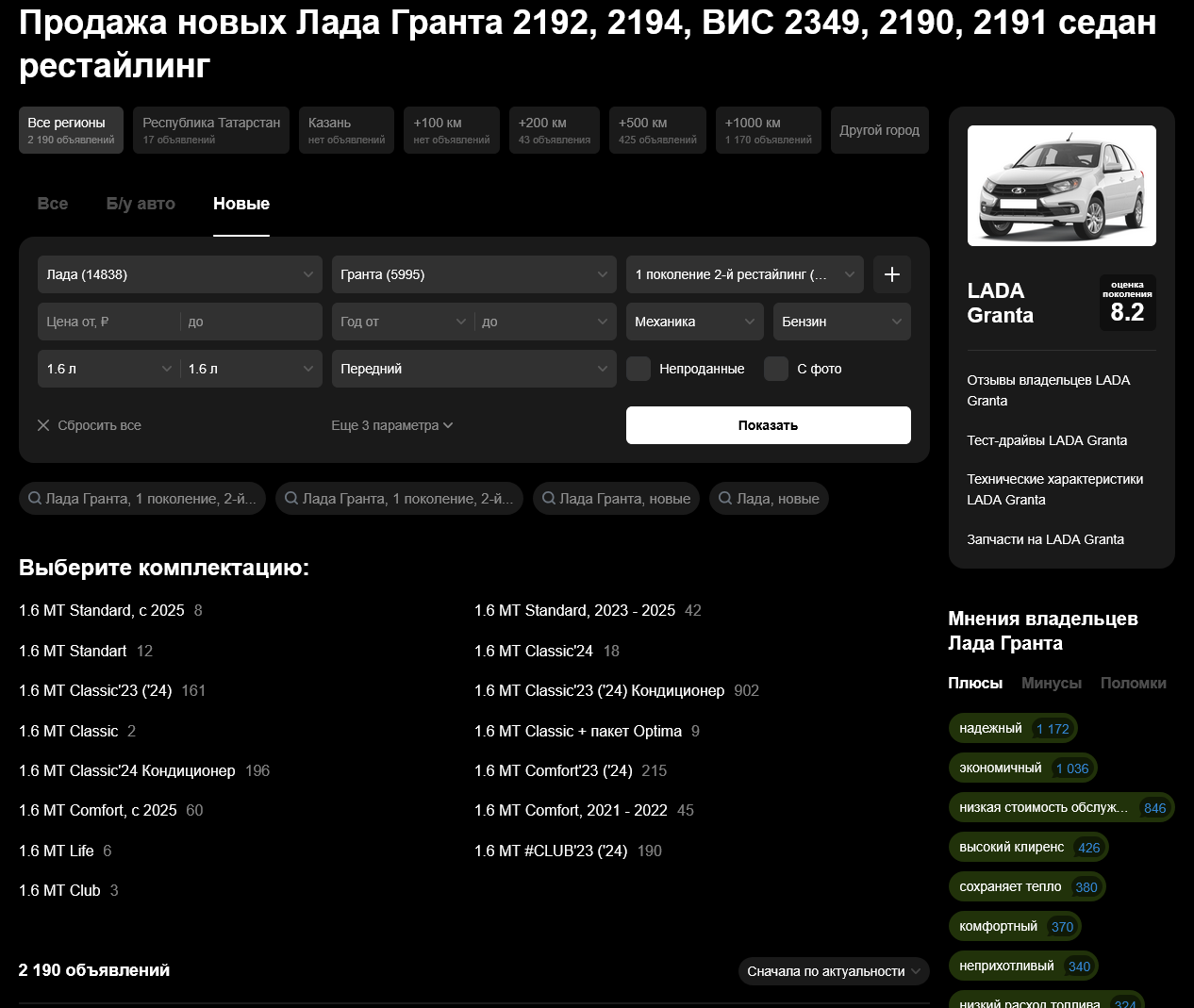
Task: Switch to the Все tab
Action: point(53,204)
